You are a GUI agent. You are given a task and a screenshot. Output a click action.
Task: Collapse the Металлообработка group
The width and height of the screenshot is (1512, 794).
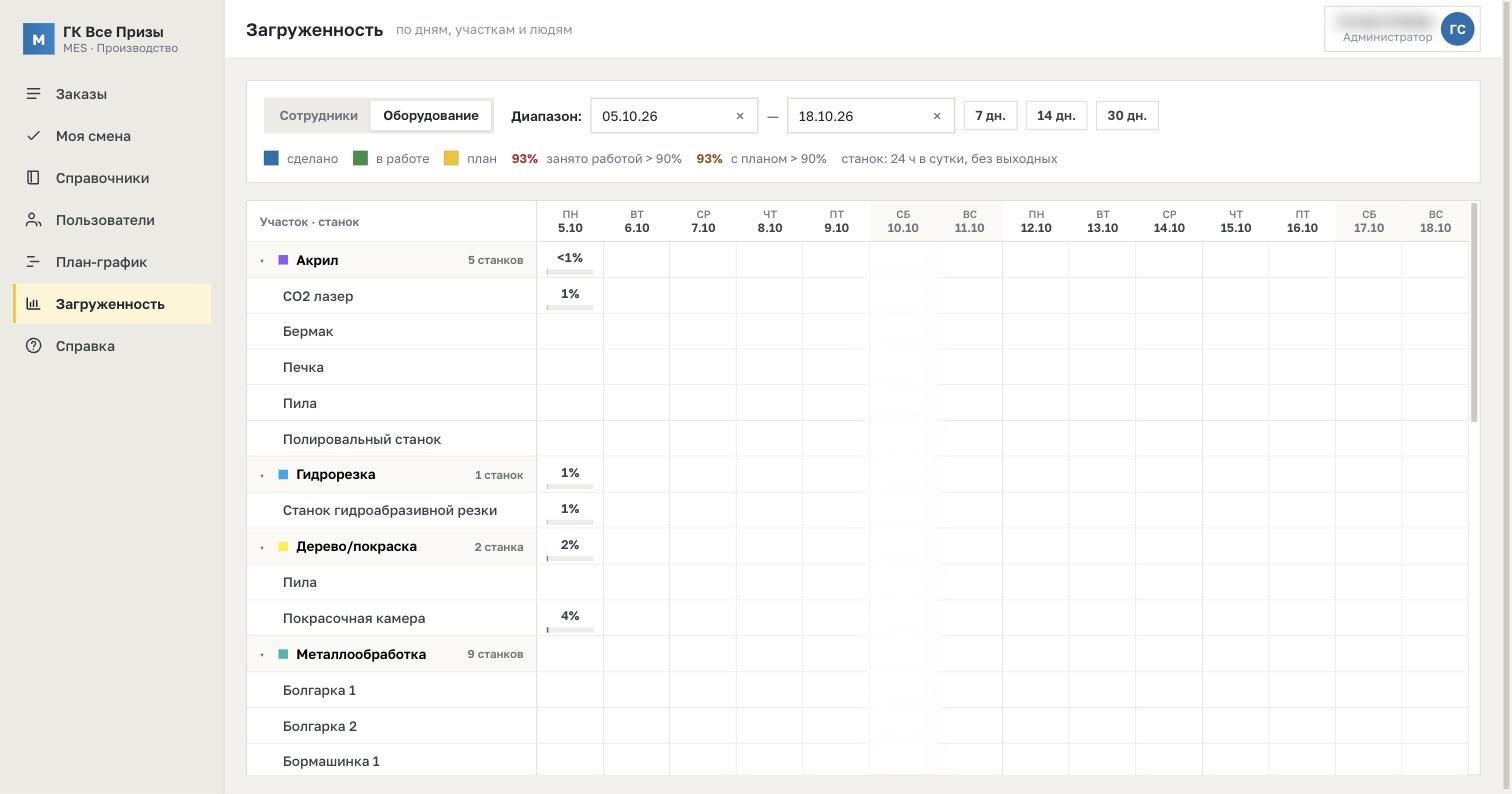pos(262,655)
